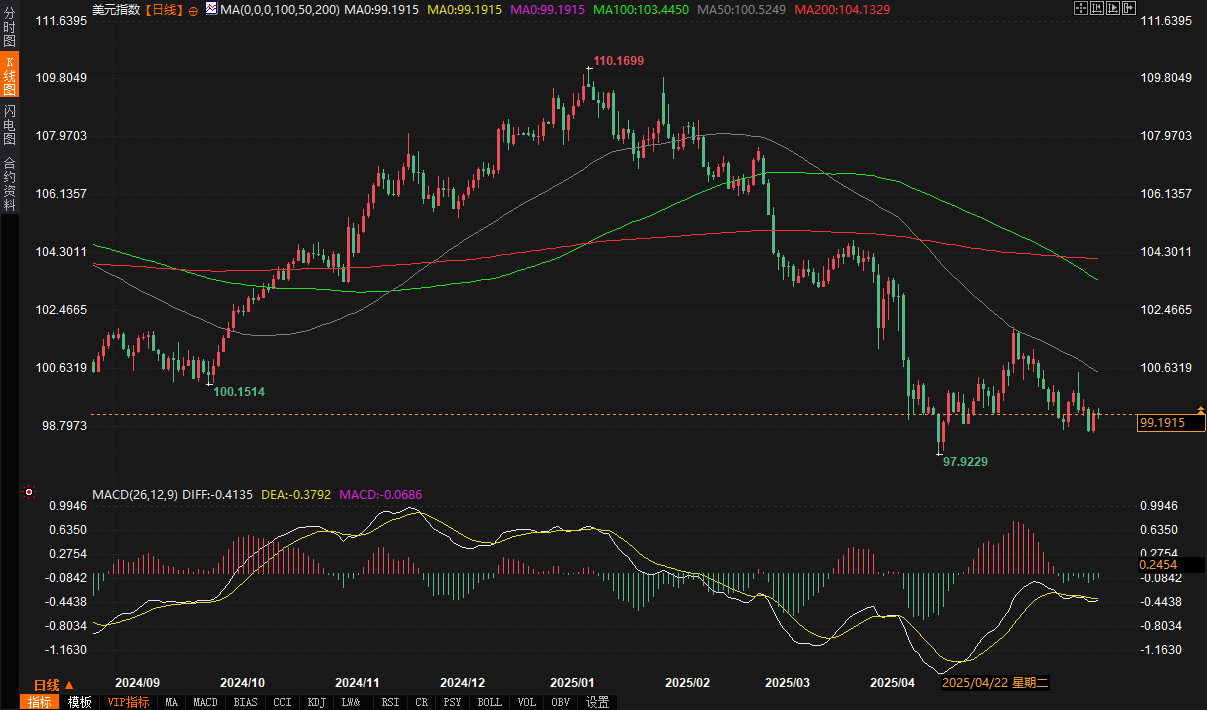The height and width of the screenshot is (710, 1207).
Task: Select the 模板 tab at bottom
Action: coord(80,702)
